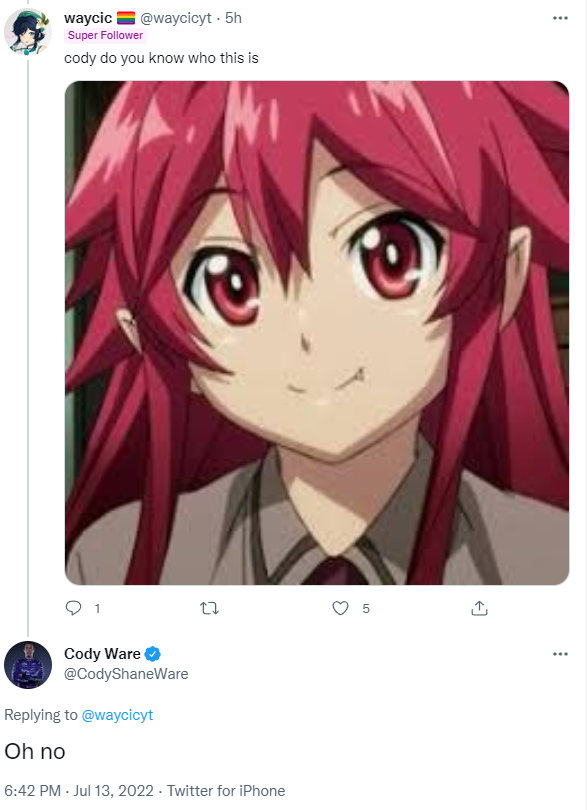The width and height of the screenshot is (587, 810).
Task: Open the 5h timestamp of waycic's tweet
Action: point(233,18)
